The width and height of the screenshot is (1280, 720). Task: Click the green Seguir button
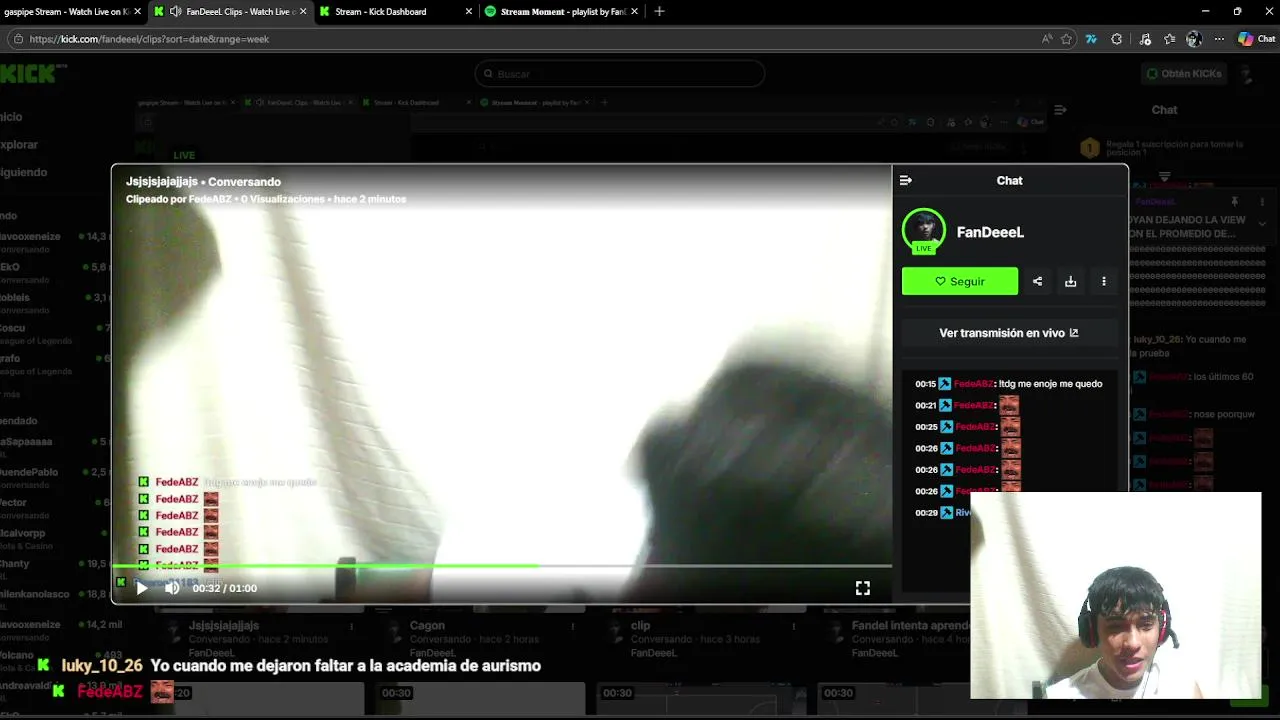tap(960, 281)
